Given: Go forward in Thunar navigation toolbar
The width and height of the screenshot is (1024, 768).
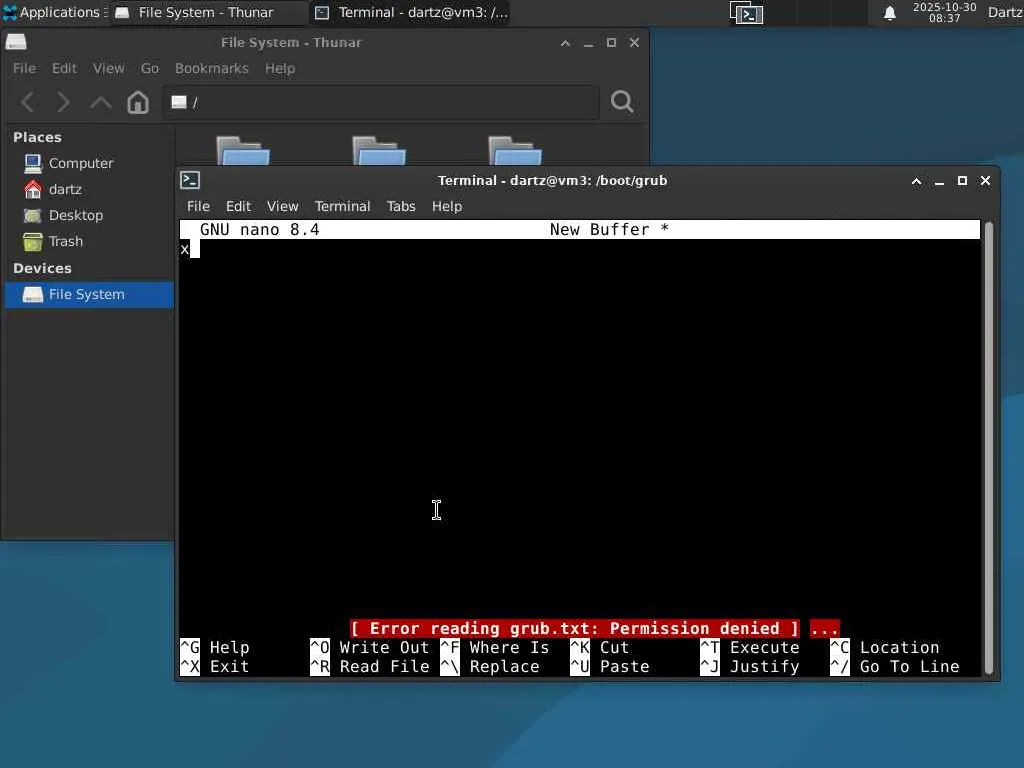Looking at the screenshot, I should pos(63,102).
